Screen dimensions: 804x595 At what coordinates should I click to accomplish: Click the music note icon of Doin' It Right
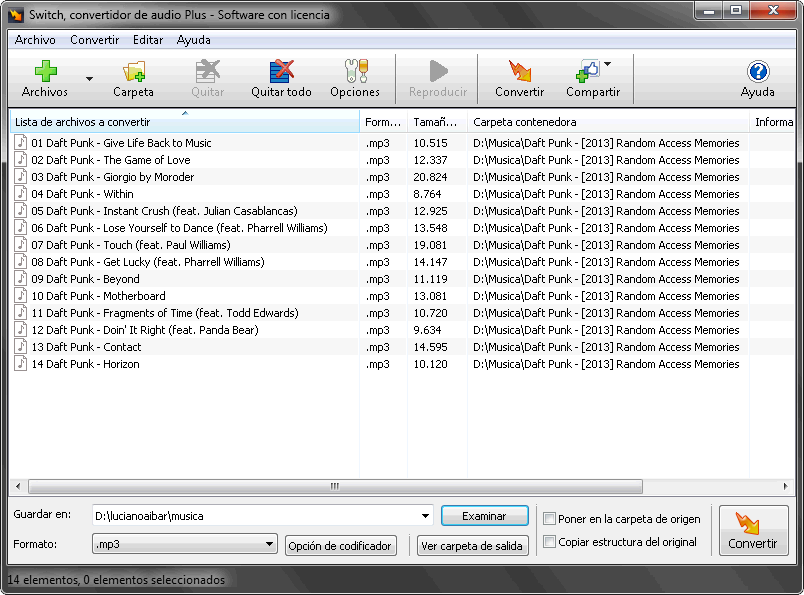click(x=21, y=329)
